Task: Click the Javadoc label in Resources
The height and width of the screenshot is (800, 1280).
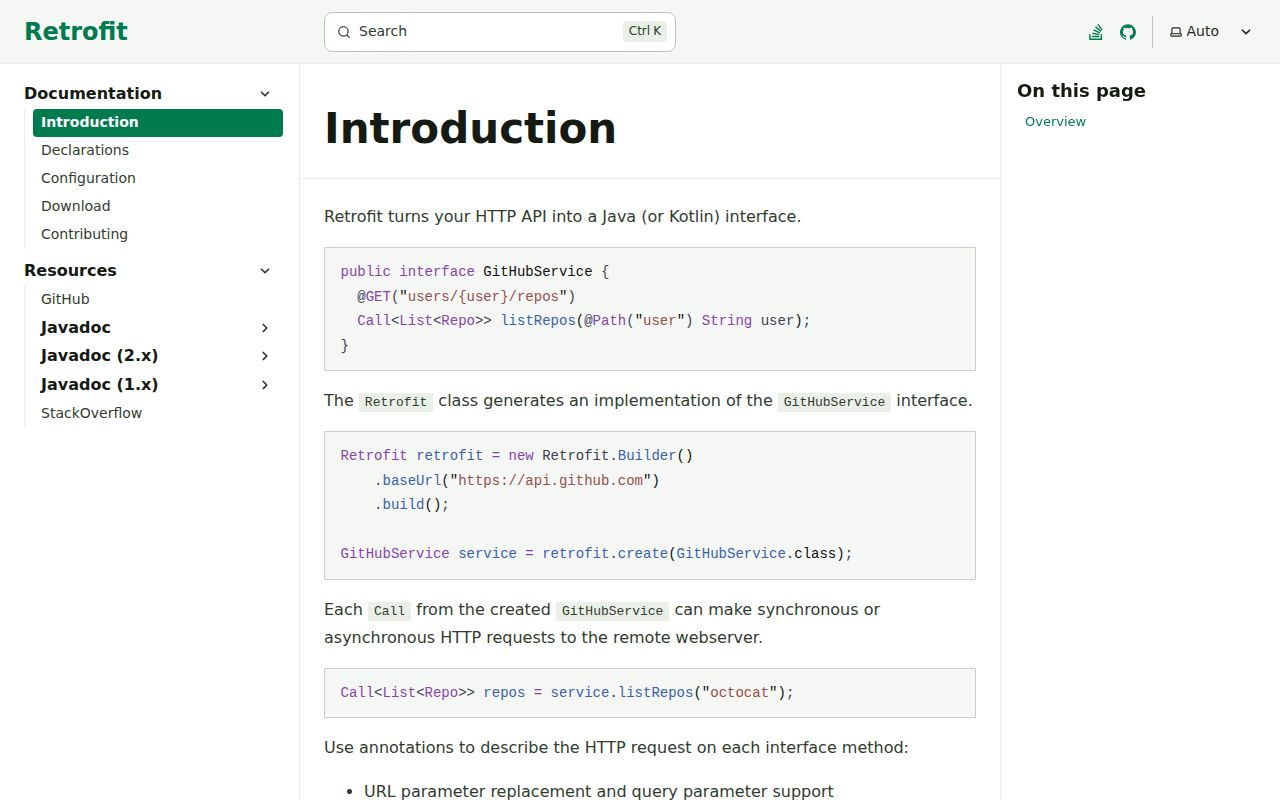Action: (x=76, y=328)
